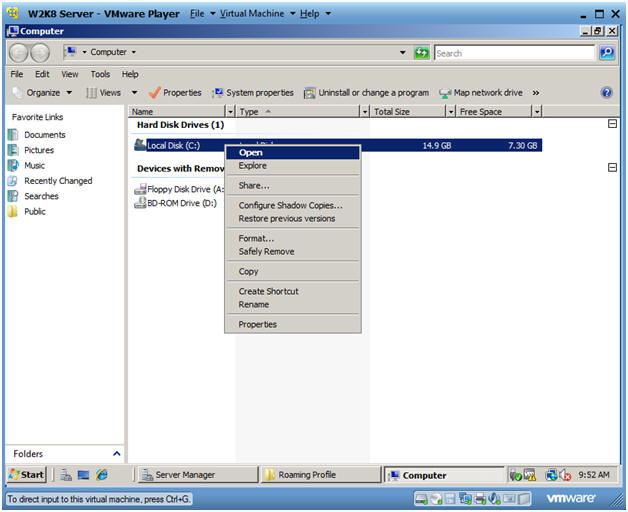Open the View menu in menu bar
Viewport: 628px width, 512px height.
70,74
